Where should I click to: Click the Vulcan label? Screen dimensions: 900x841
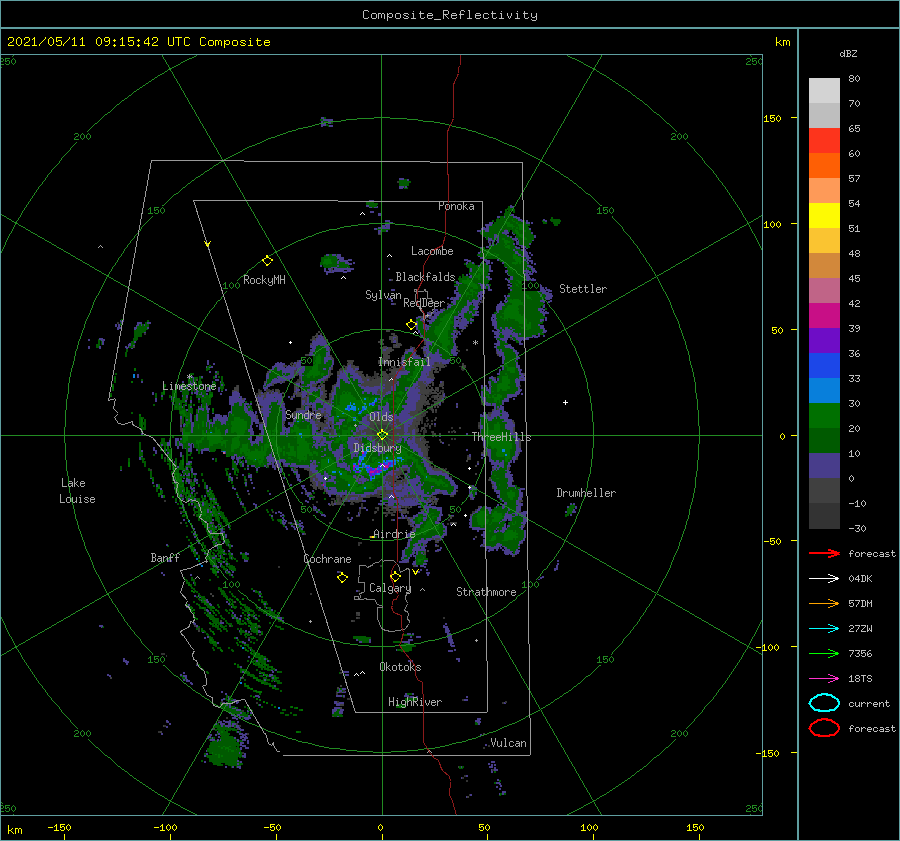(508, 743)
